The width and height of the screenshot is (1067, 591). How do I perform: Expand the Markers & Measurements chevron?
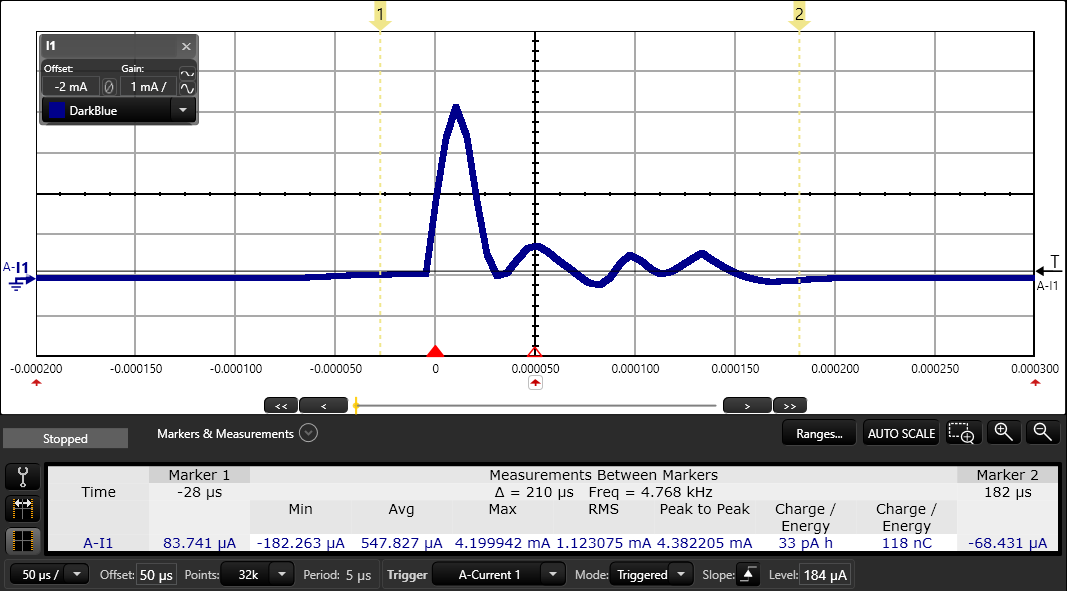308,434
